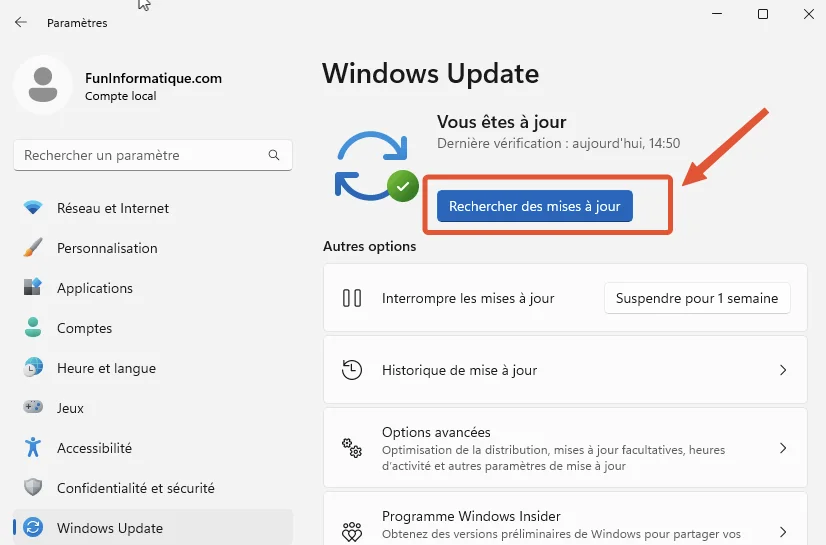Click the Compte local label
826x545 pixels.
pos(121,96)
